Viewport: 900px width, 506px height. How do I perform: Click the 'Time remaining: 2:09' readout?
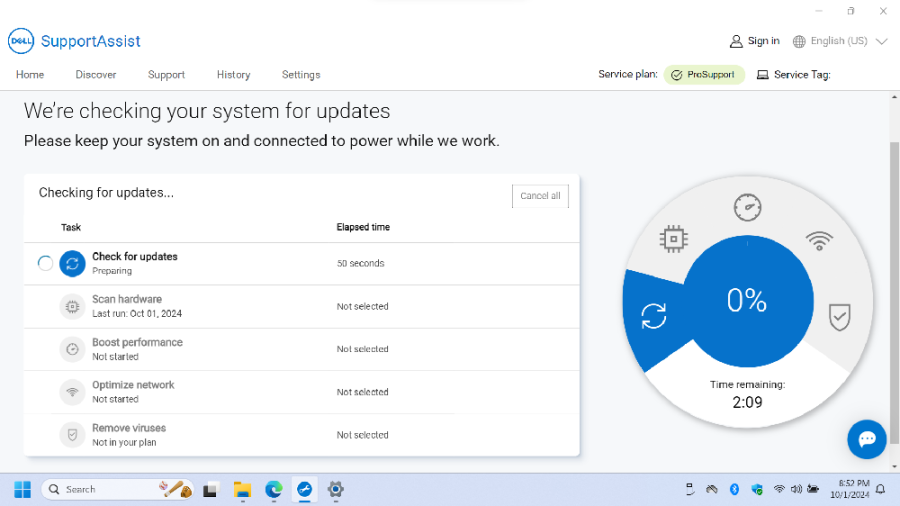(747, 395)
